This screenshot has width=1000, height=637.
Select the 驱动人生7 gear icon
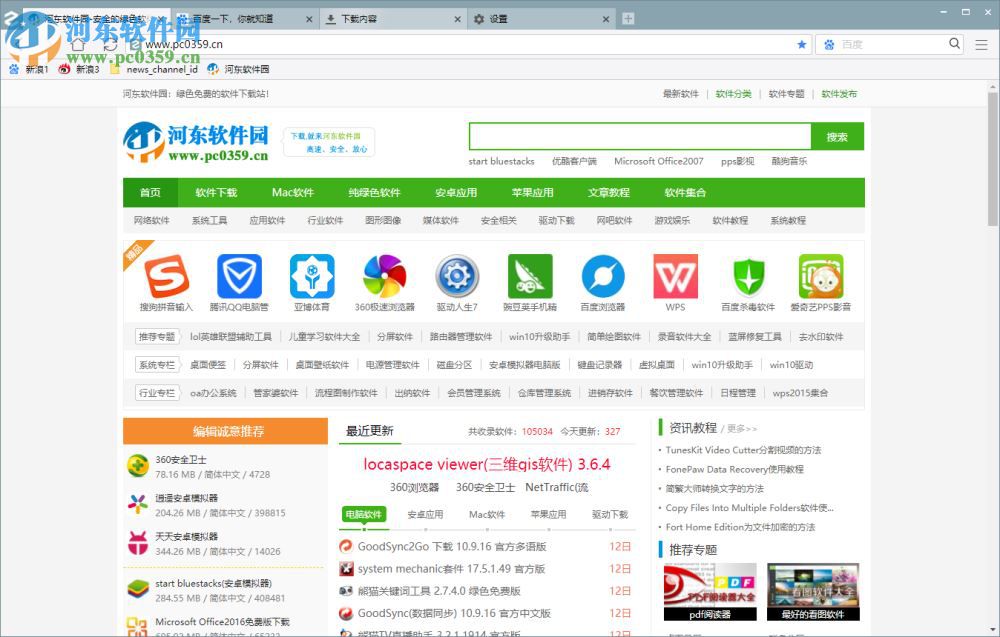[458, 278]
